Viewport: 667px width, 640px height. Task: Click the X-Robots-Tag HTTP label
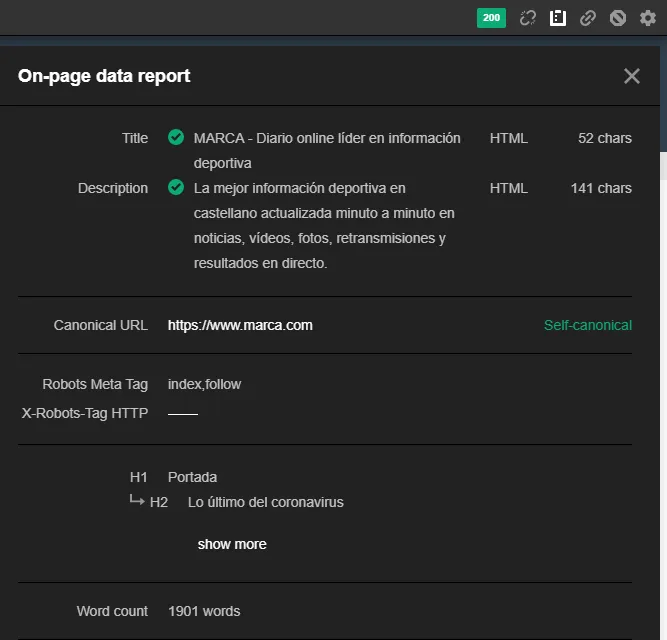[x=85, y=413]
